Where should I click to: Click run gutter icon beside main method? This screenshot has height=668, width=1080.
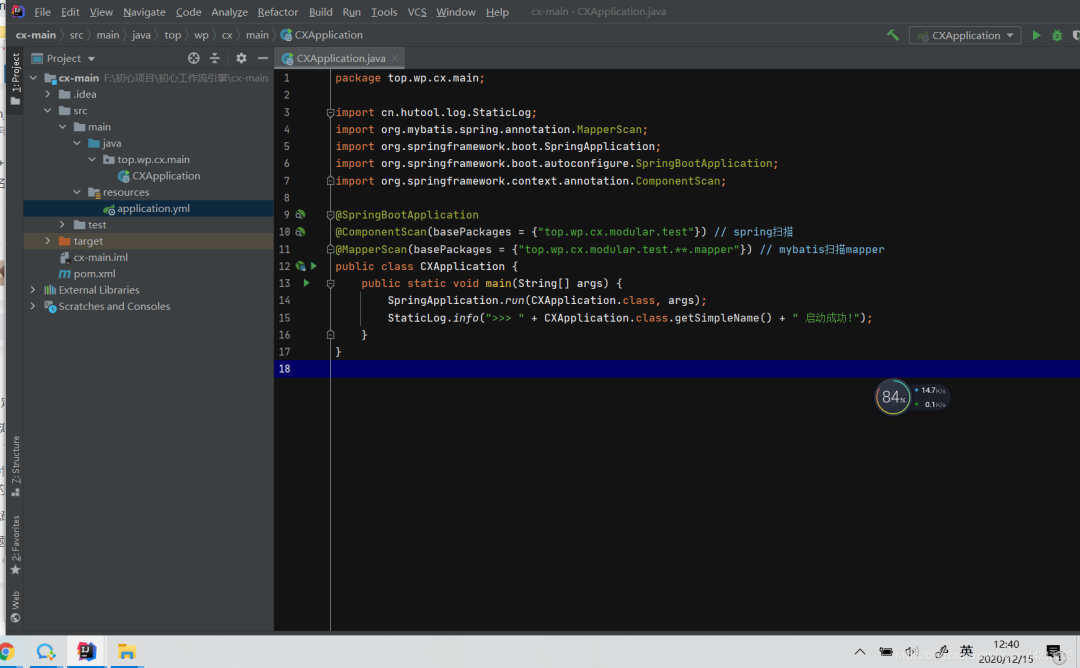[x=306, y=283]
